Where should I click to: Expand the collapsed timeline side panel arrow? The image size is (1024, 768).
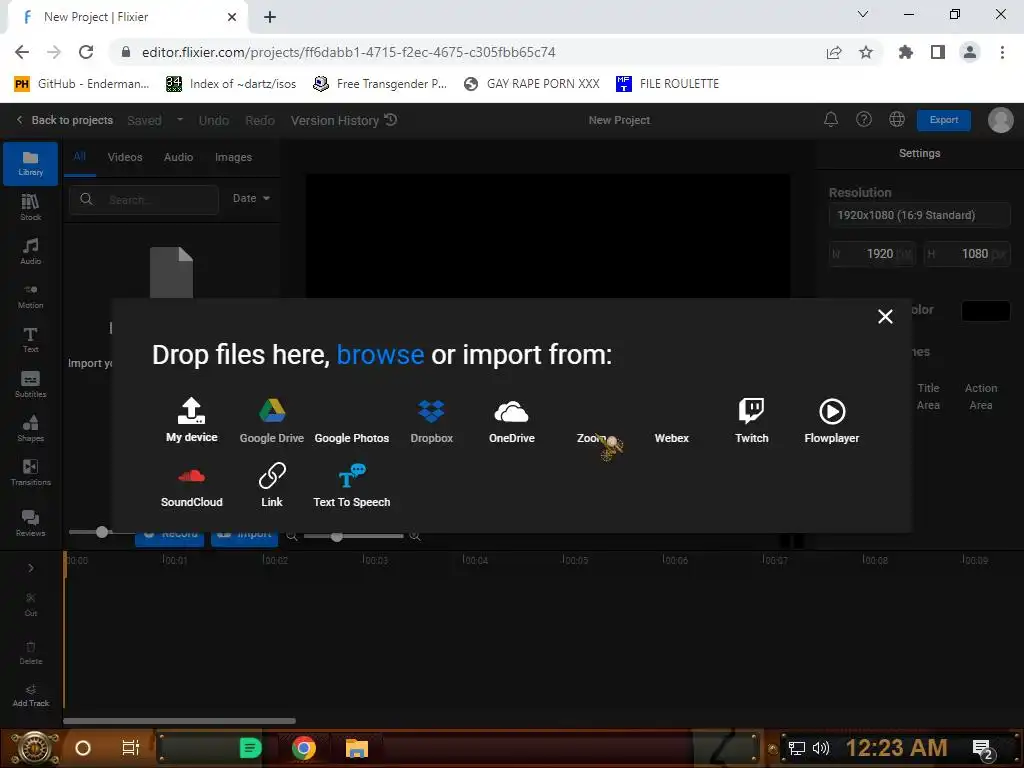[31, 568]
